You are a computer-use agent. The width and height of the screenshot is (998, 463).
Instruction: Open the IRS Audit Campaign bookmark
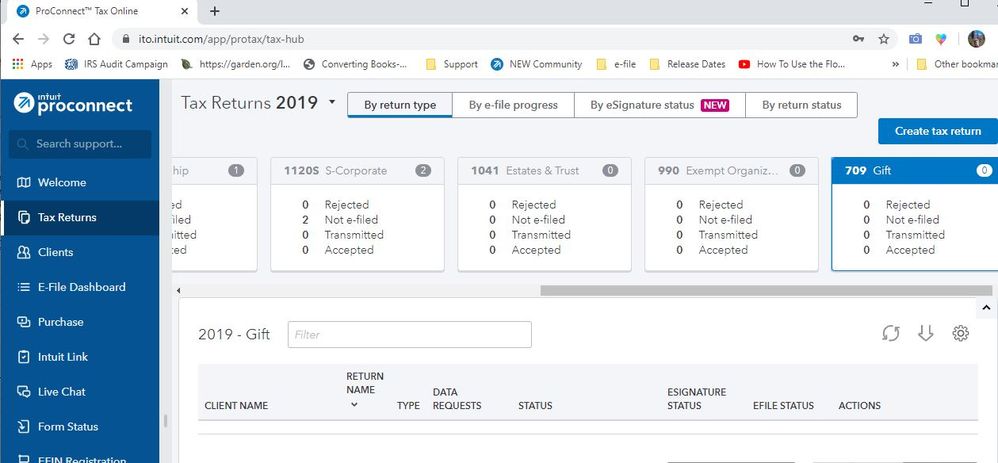(x=116, y=64)
